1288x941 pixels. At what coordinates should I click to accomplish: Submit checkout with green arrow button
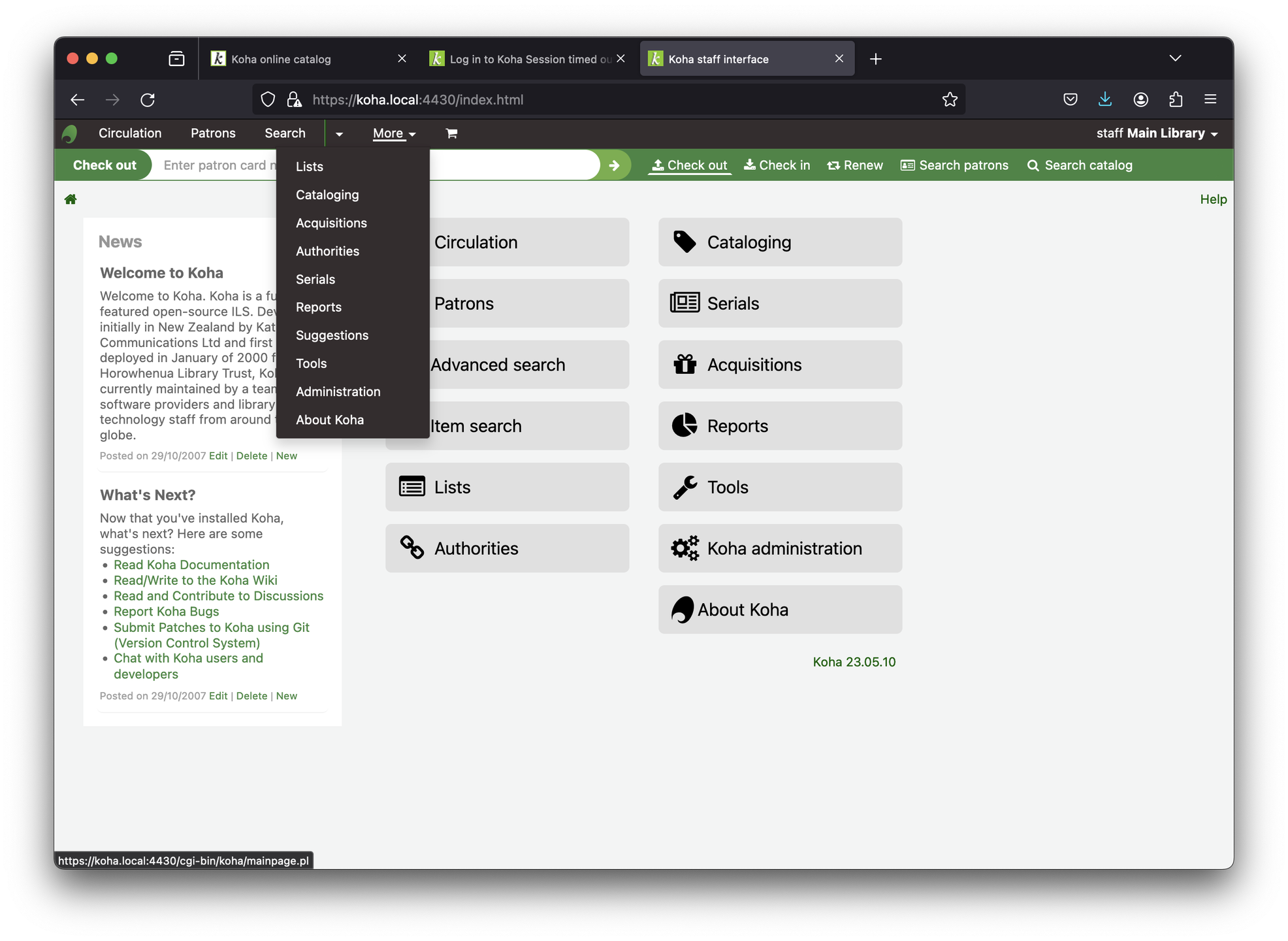pyautogui.click(x=614, y=165)
